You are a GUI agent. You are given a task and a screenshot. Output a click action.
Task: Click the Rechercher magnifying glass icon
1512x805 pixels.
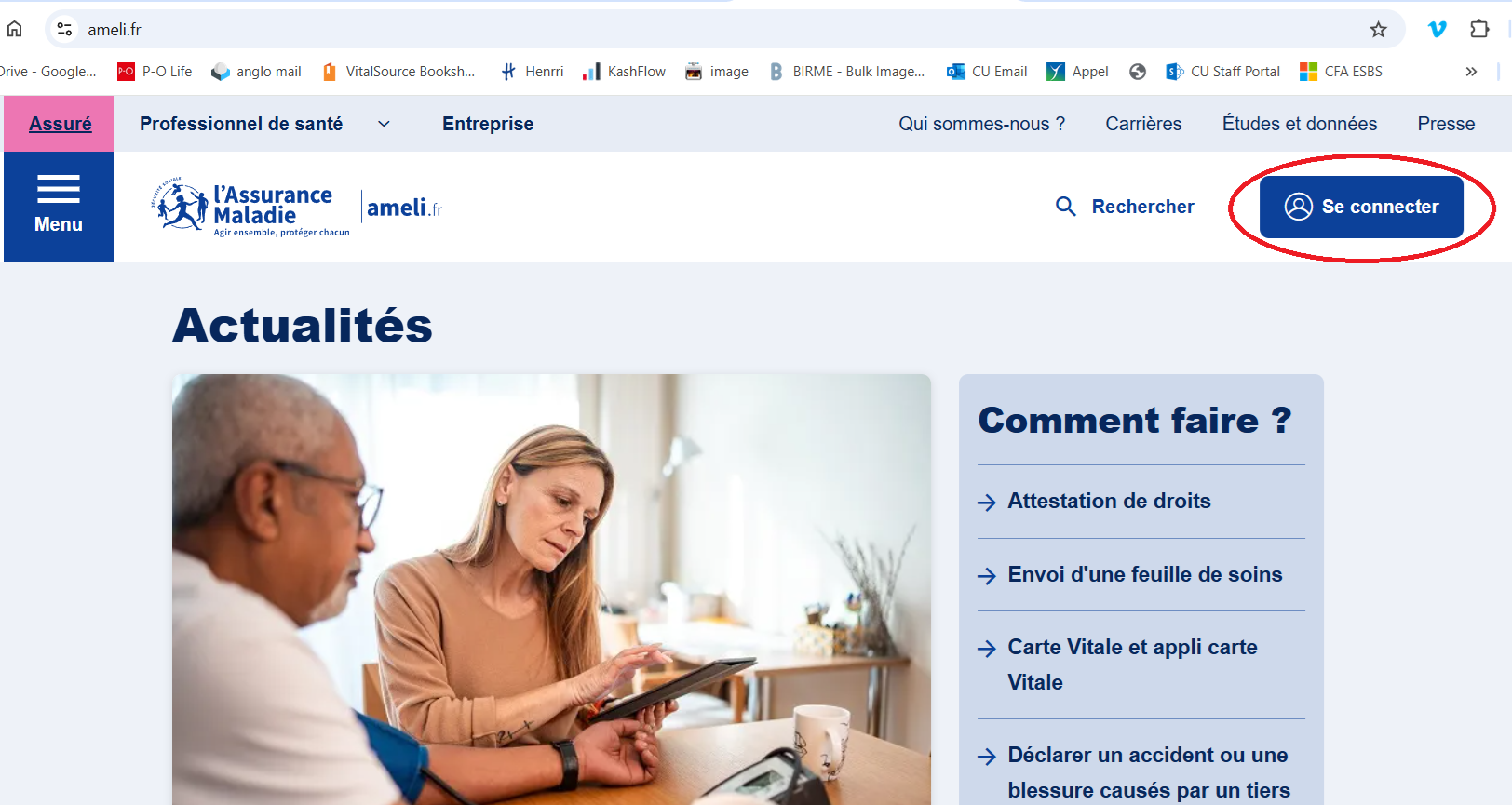pos(1066,207)
